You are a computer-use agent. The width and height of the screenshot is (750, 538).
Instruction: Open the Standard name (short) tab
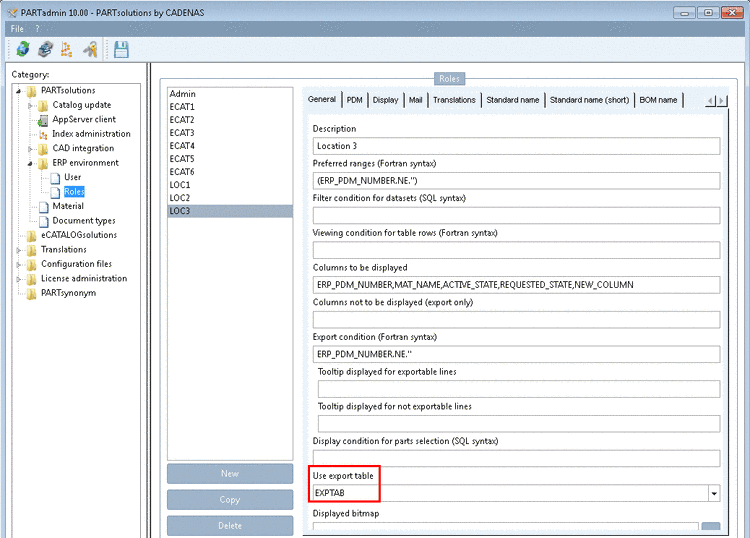pos(589,100)
